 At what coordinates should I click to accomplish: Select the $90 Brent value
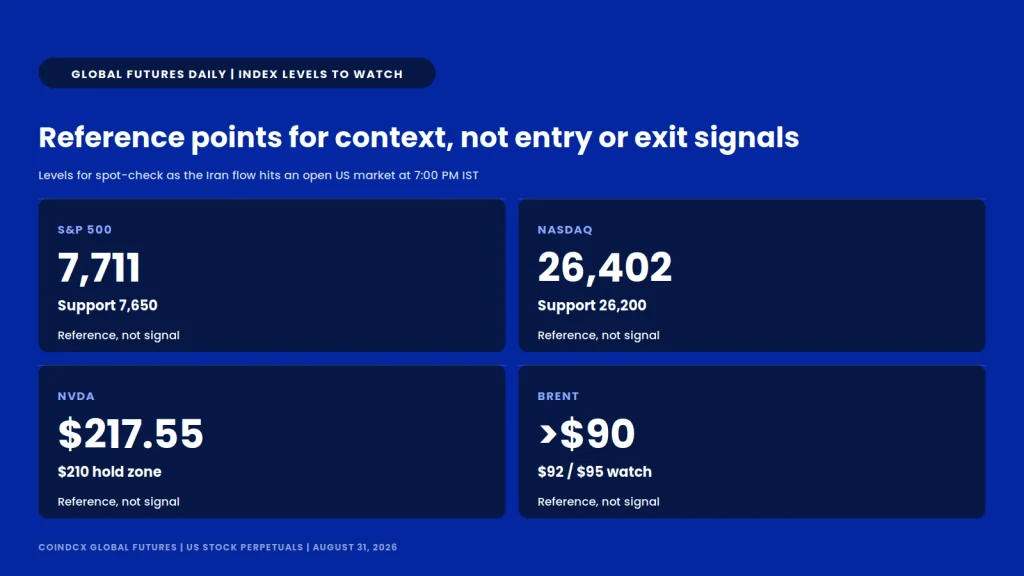tap(597, 434)
